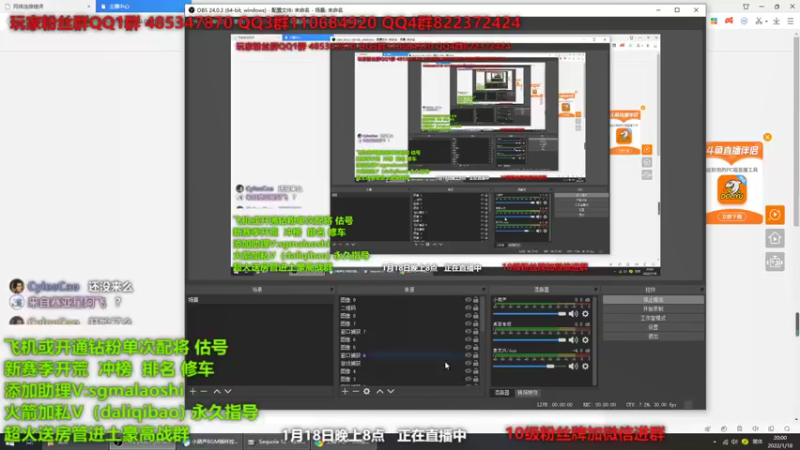Open the browser downloads icon
Image resolution: width=800 pixels, height=450 pixels.
pos(777,21)
